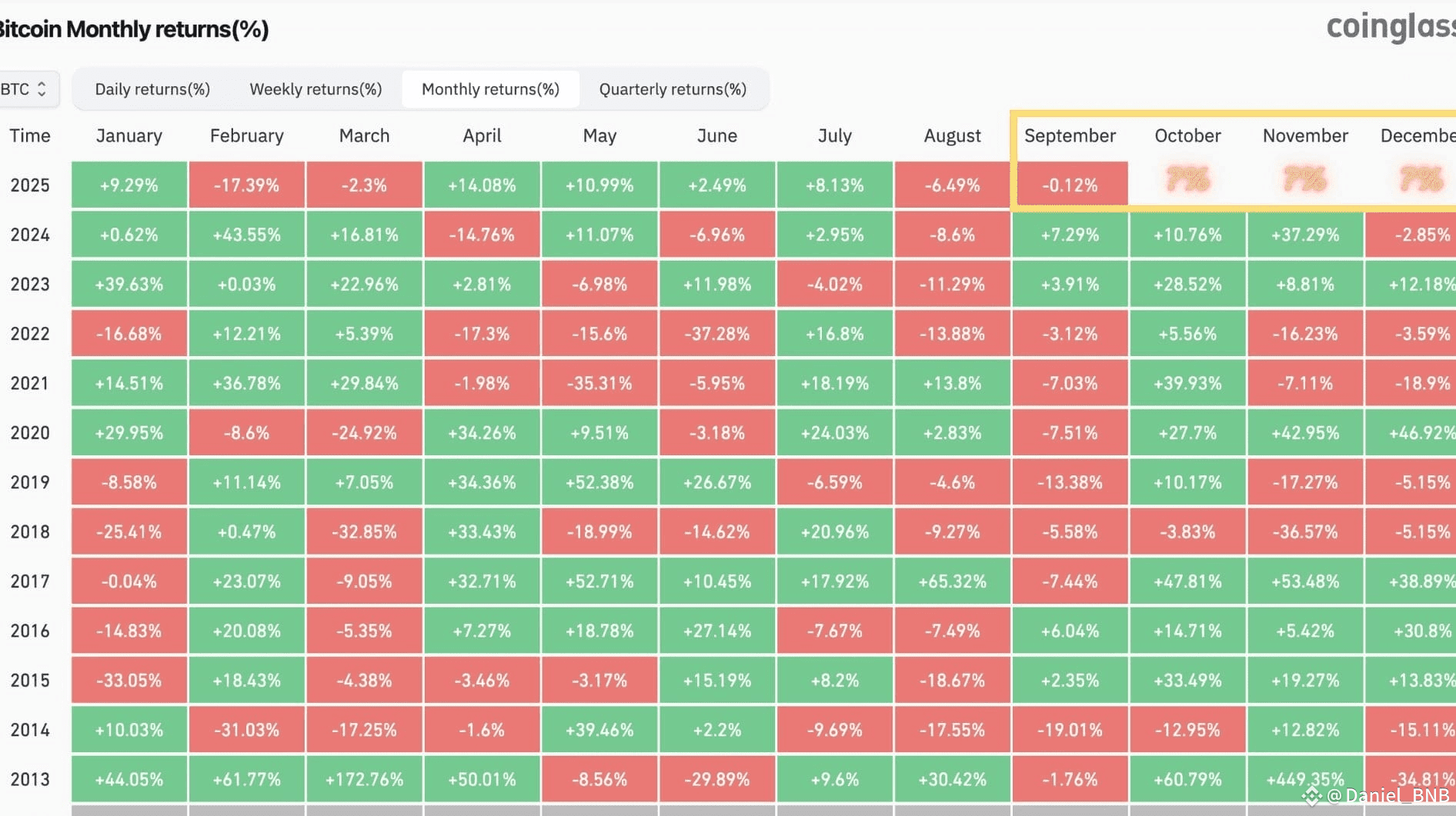Select the 2022 June -37.28% cell
This screenshot has width=1456, height=816.
(716, 334)
